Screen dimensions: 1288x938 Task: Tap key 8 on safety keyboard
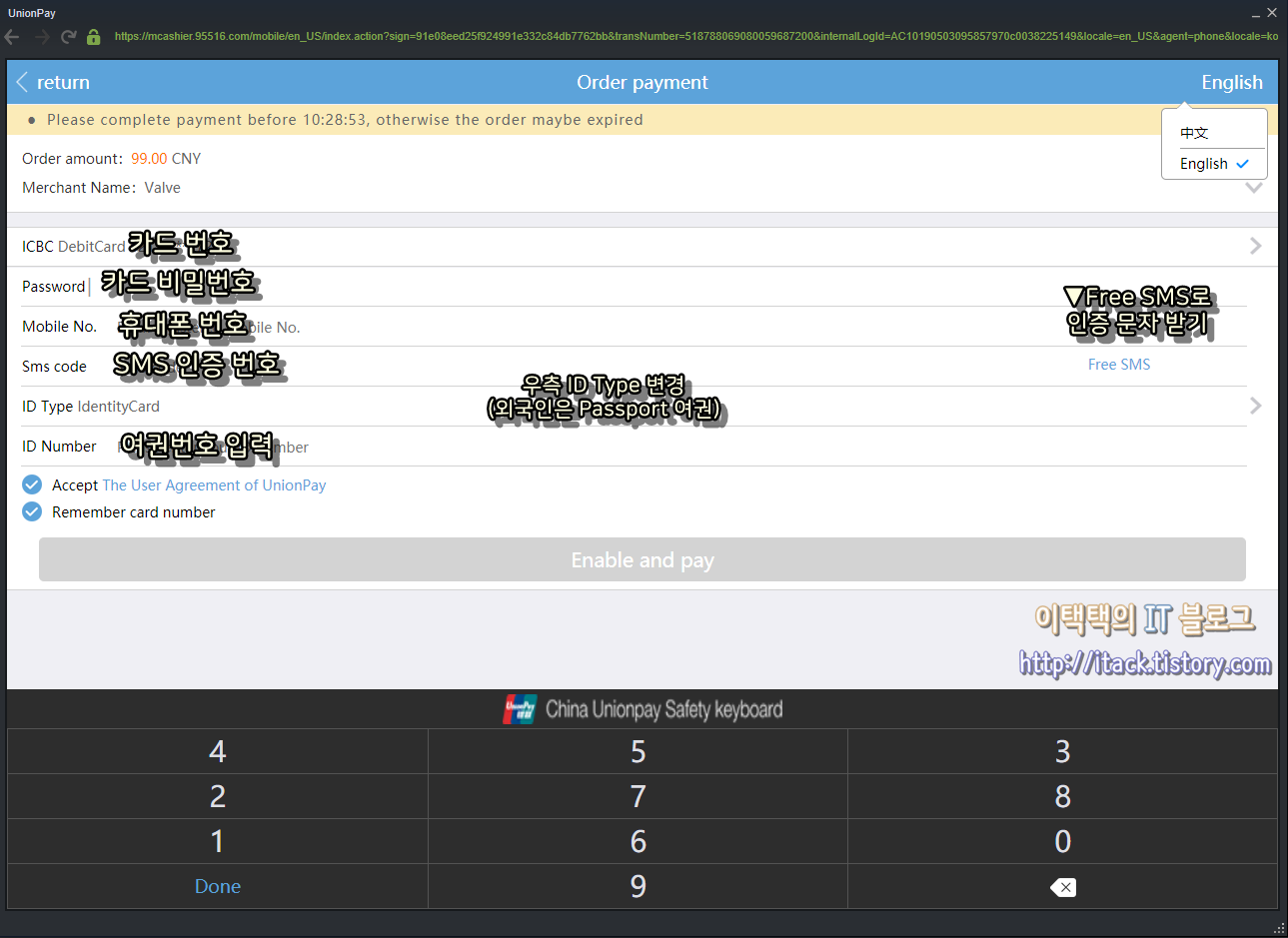click(x=1062, y=796)
